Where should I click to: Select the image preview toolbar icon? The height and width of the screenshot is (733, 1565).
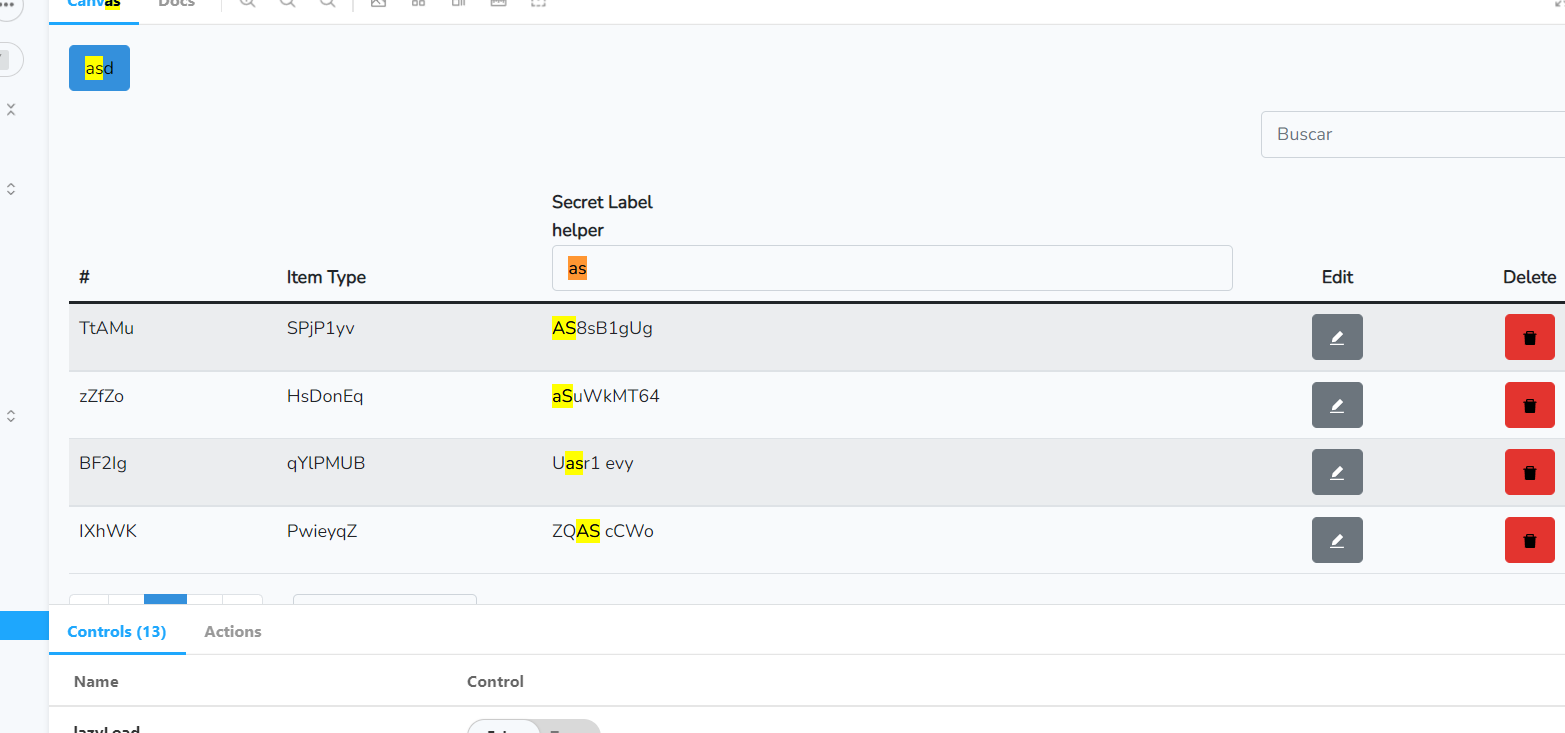(x=378, y=4)
